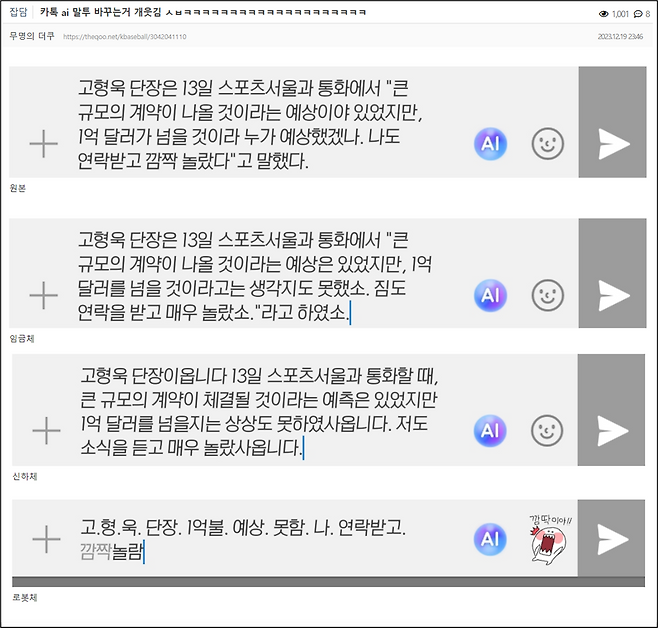Hit the send arrow in the 임금체 box
658x628 pixels.
[x=612, y=295]
